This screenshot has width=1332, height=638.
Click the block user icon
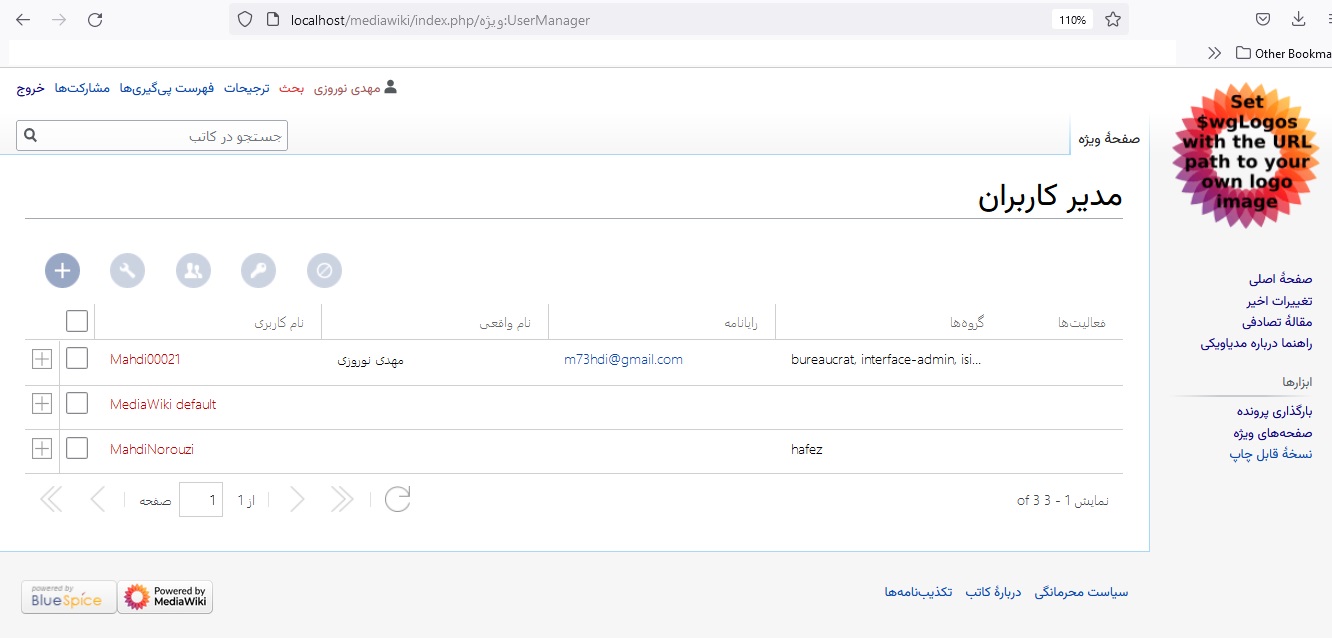(324, 270)
